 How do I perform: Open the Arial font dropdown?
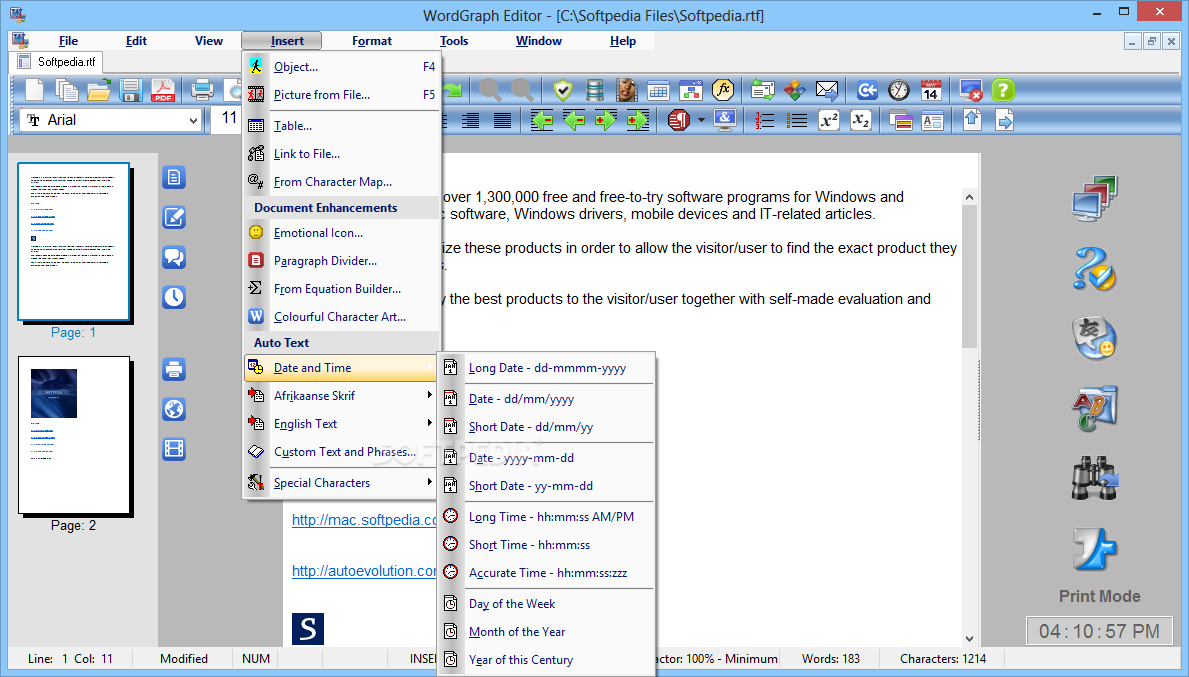193,121
